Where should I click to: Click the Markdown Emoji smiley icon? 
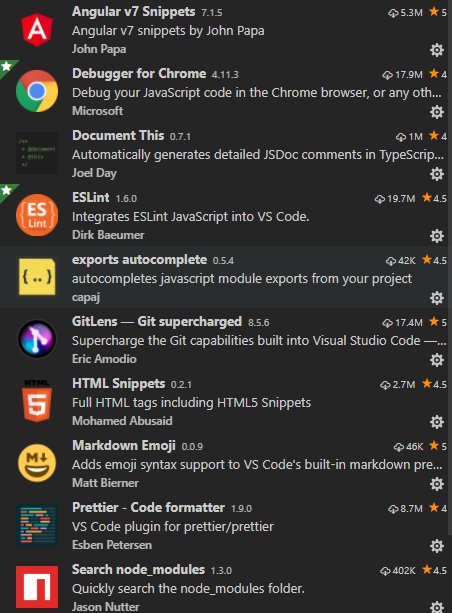coord(37,462)
